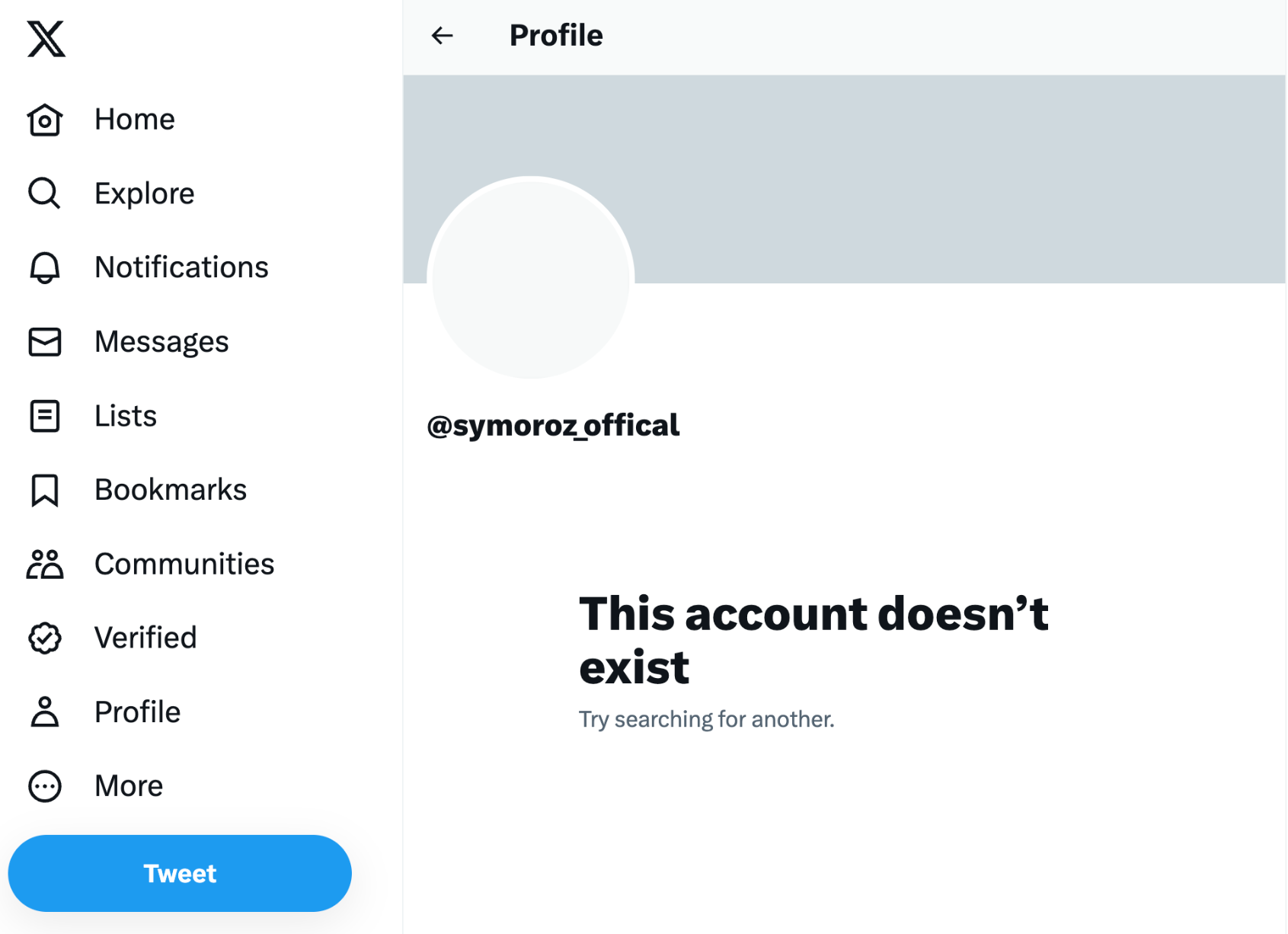Click the Lists icon
The height and width of the screenshot is (934, 1288).
click(x=45, y=416)
